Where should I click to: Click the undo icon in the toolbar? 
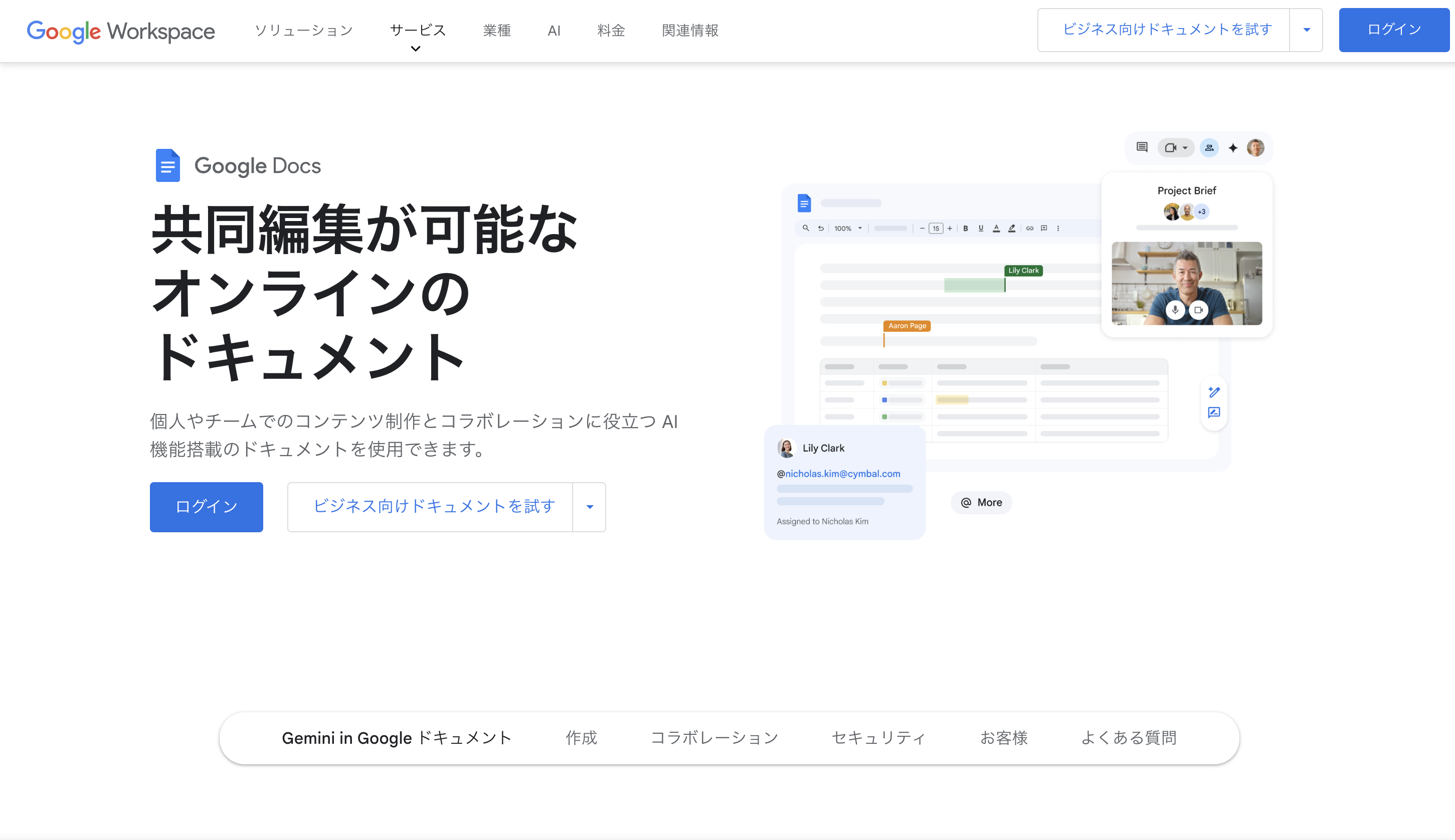821,228
